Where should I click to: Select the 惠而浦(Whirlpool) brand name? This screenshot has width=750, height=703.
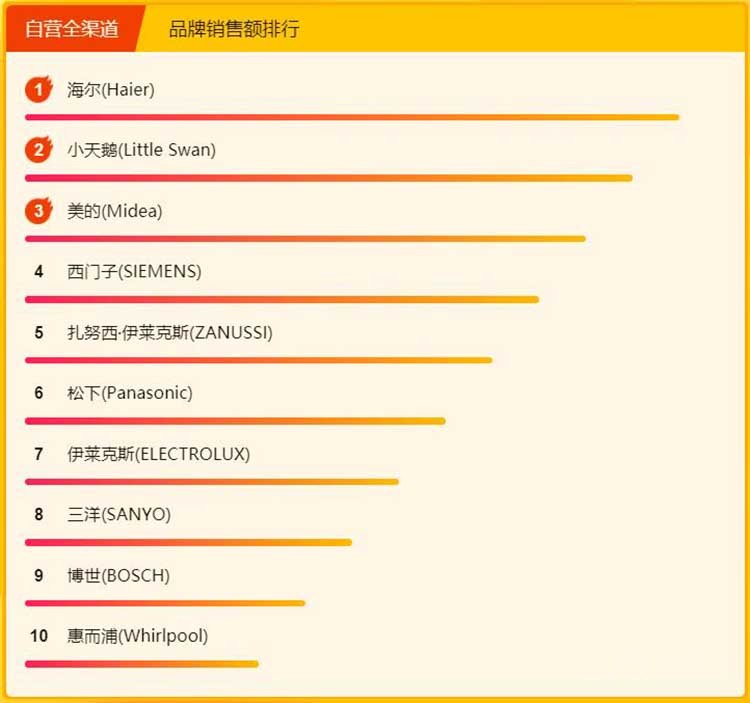point(137,636)
